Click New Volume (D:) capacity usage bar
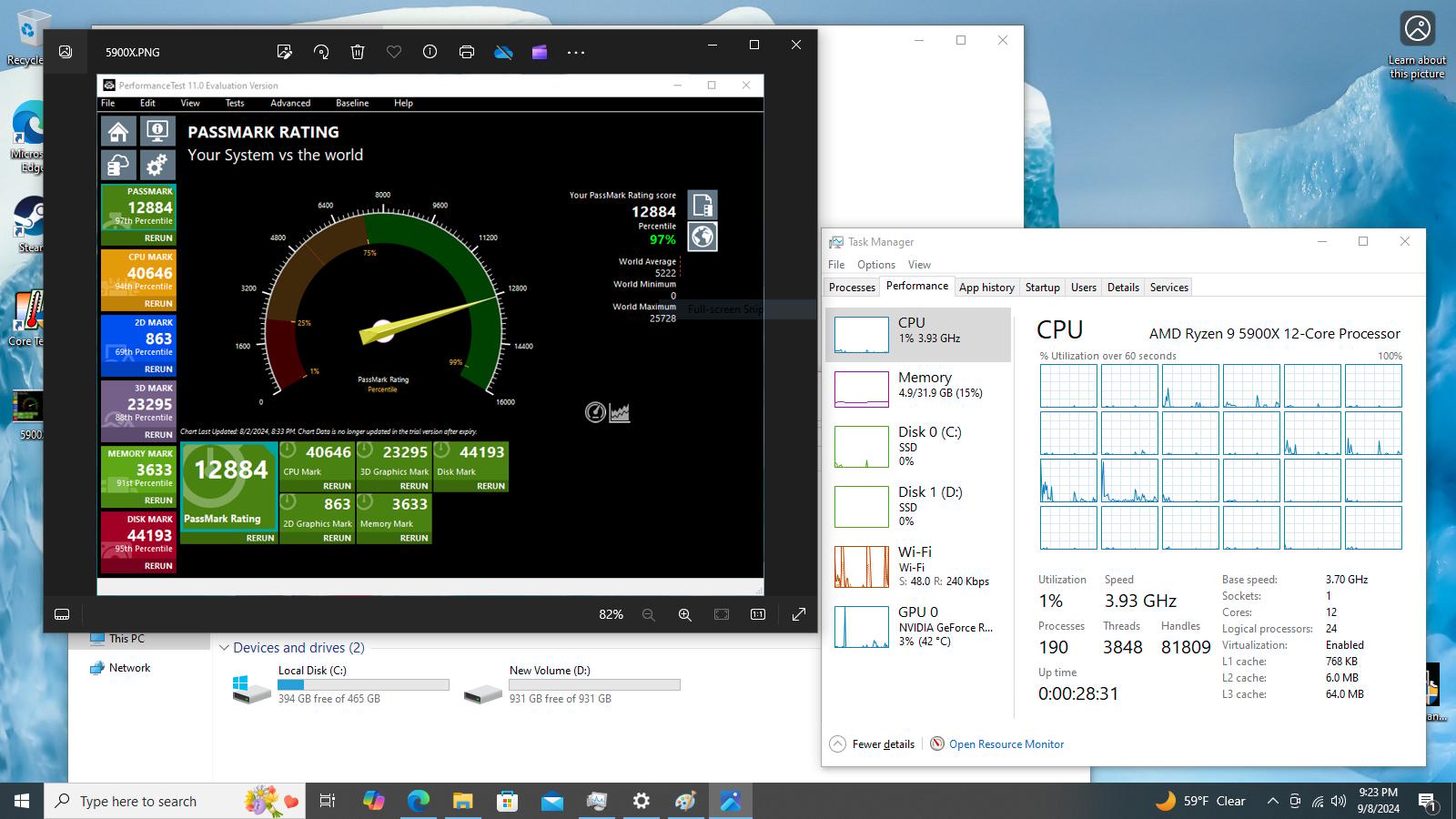Screen dimensions: 1456x819 595,684
